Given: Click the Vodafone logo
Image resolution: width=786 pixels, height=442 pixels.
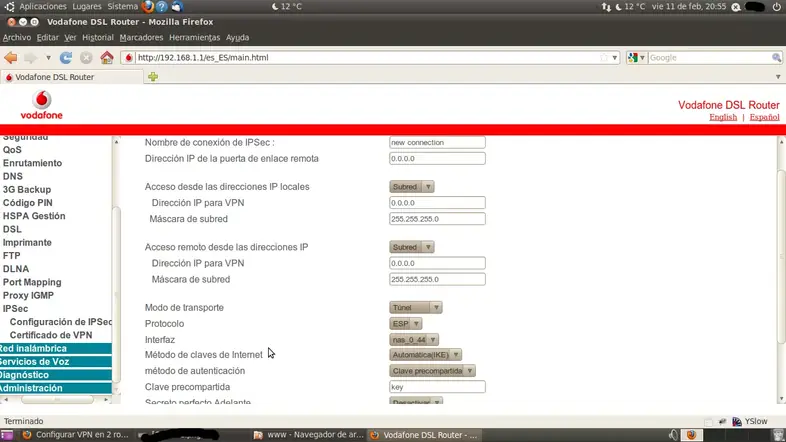Looking at the screenshot, I should point(42,105).
